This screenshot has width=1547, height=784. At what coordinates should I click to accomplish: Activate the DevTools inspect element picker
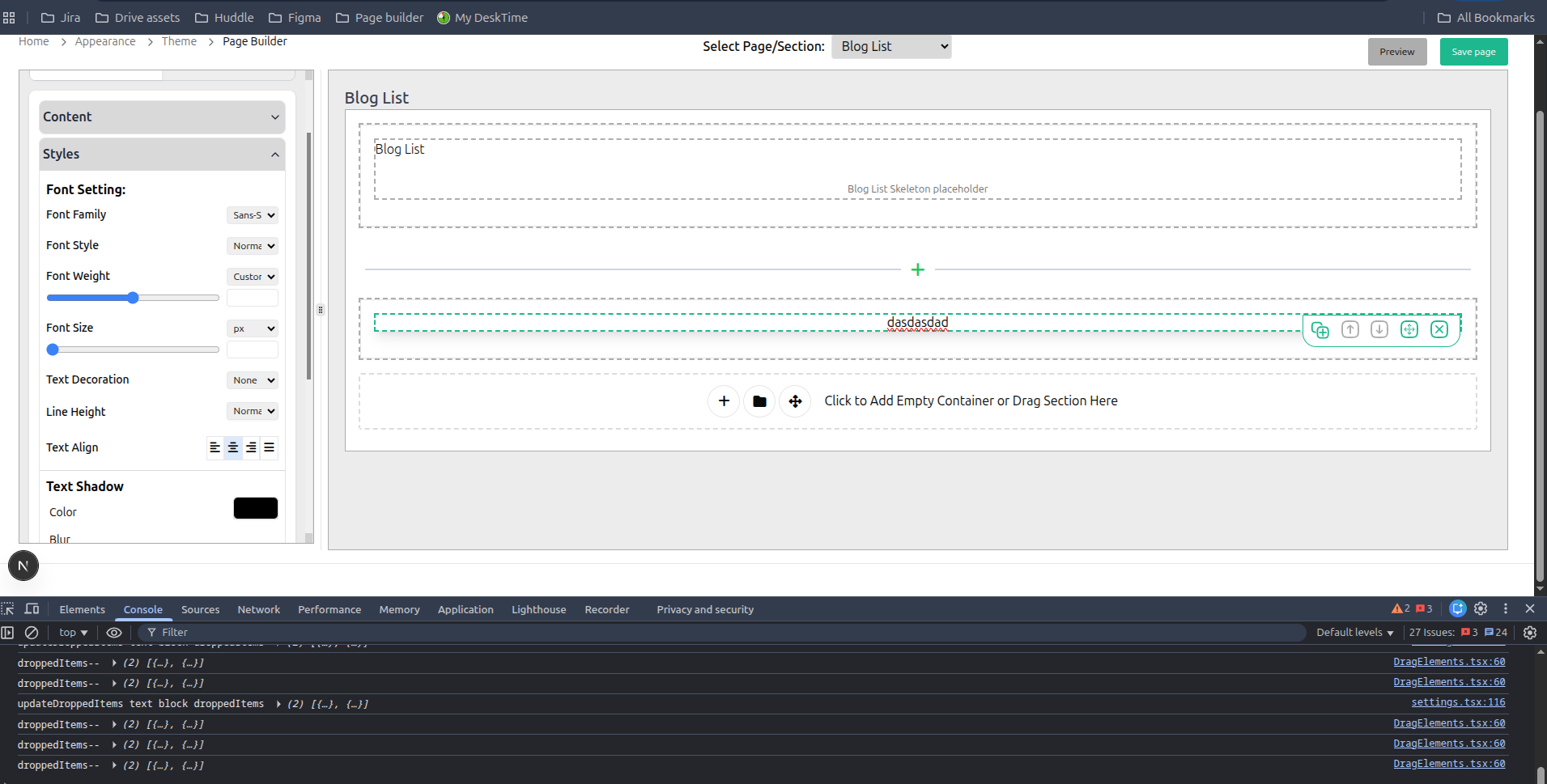[x=8, y=609]
